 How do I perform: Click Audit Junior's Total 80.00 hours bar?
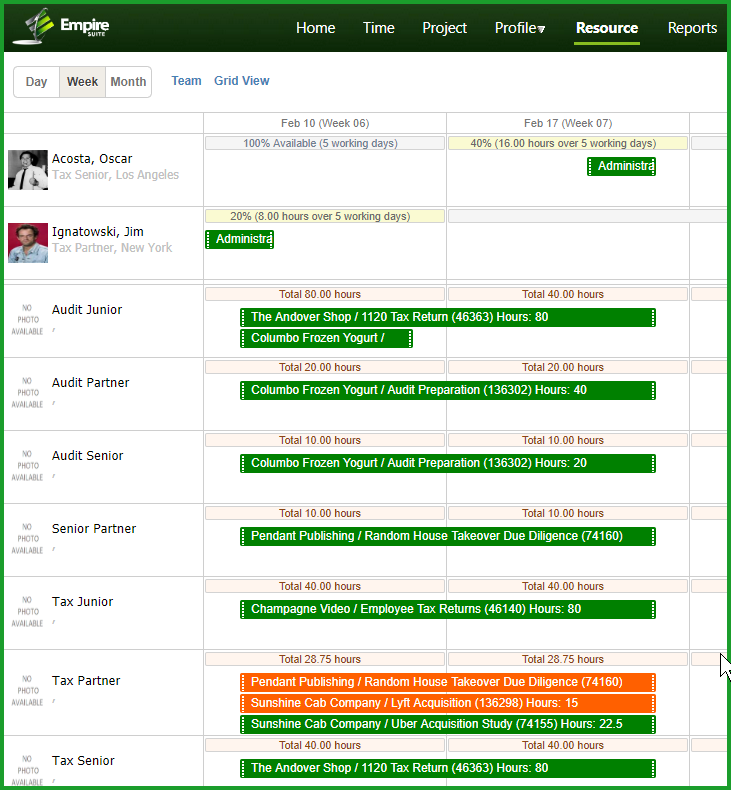(x=324, y=294)
